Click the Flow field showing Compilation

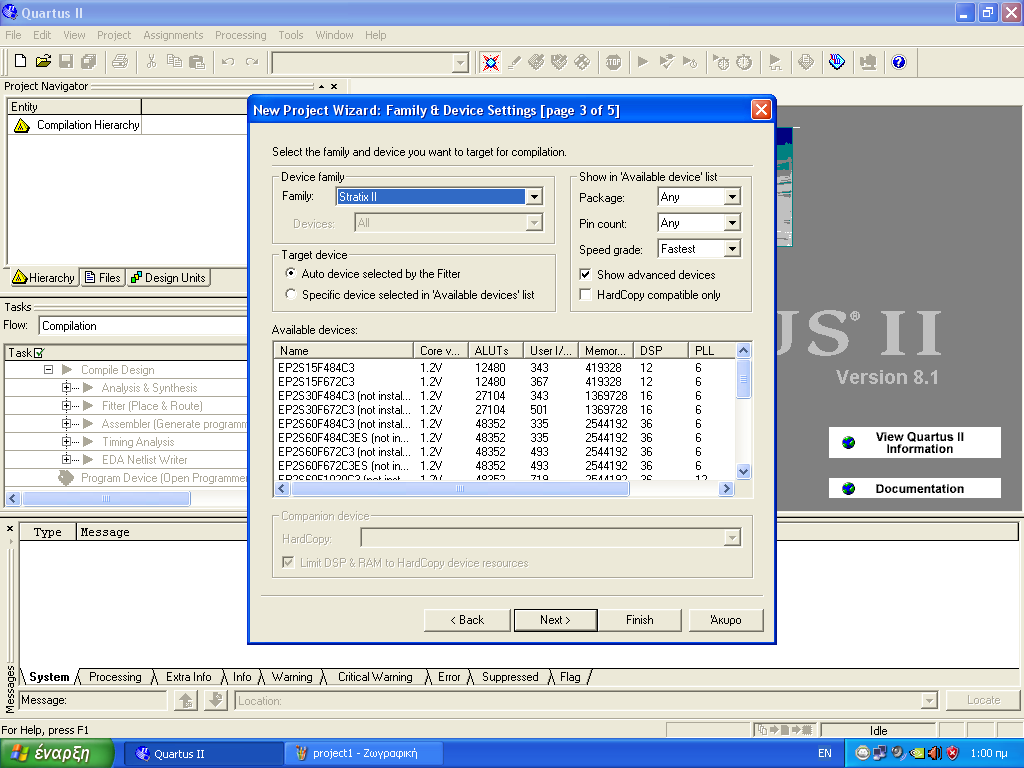(144, 326)
